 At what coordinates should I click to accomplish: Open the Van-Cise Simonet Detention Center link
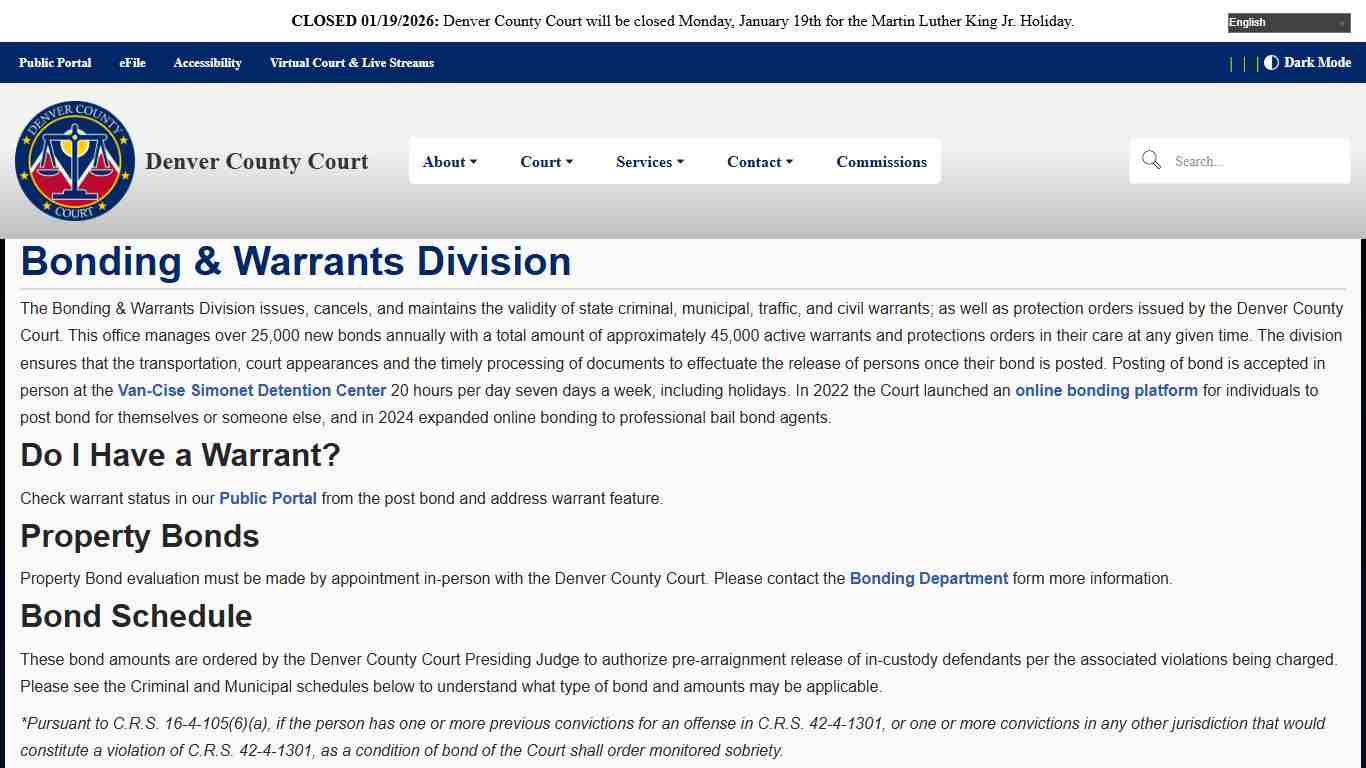point(251,390)
